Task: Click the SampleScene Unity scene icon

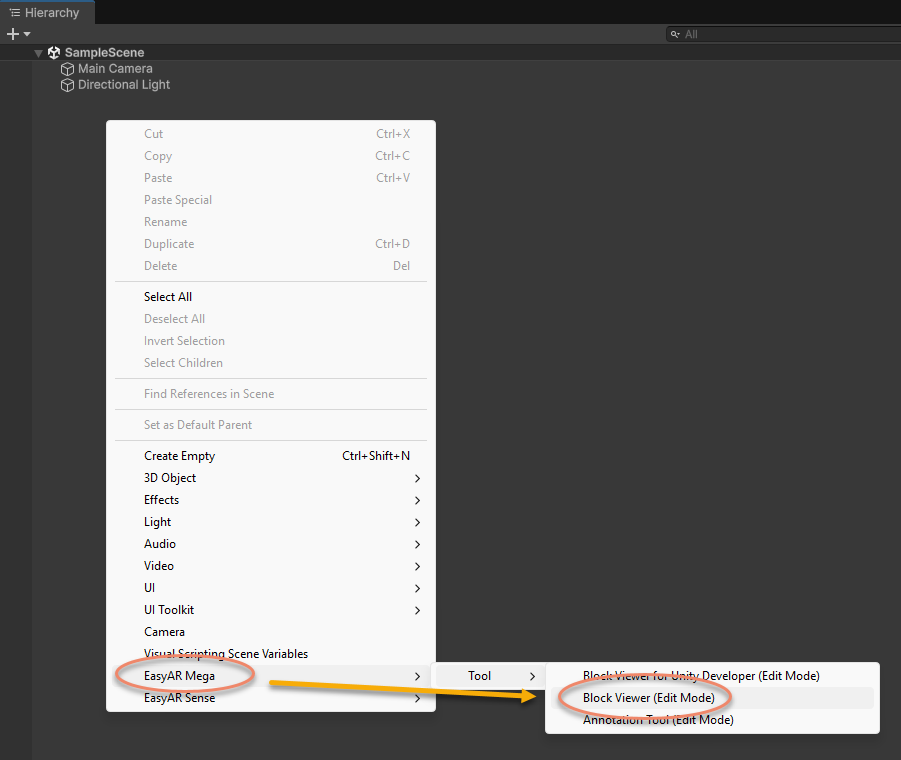Action: [x=53, y=52]
